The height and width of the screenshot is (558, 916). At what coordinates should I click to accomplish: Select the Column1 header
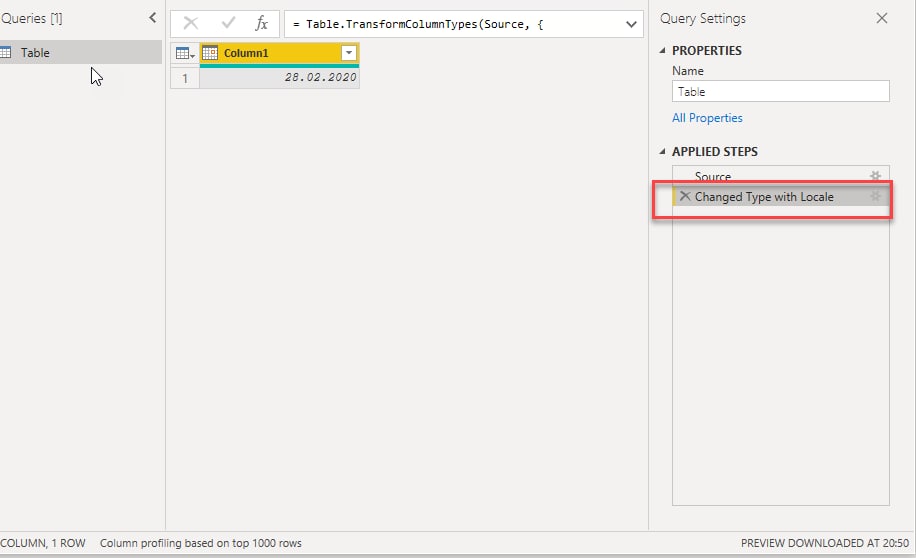pos(279,53)
